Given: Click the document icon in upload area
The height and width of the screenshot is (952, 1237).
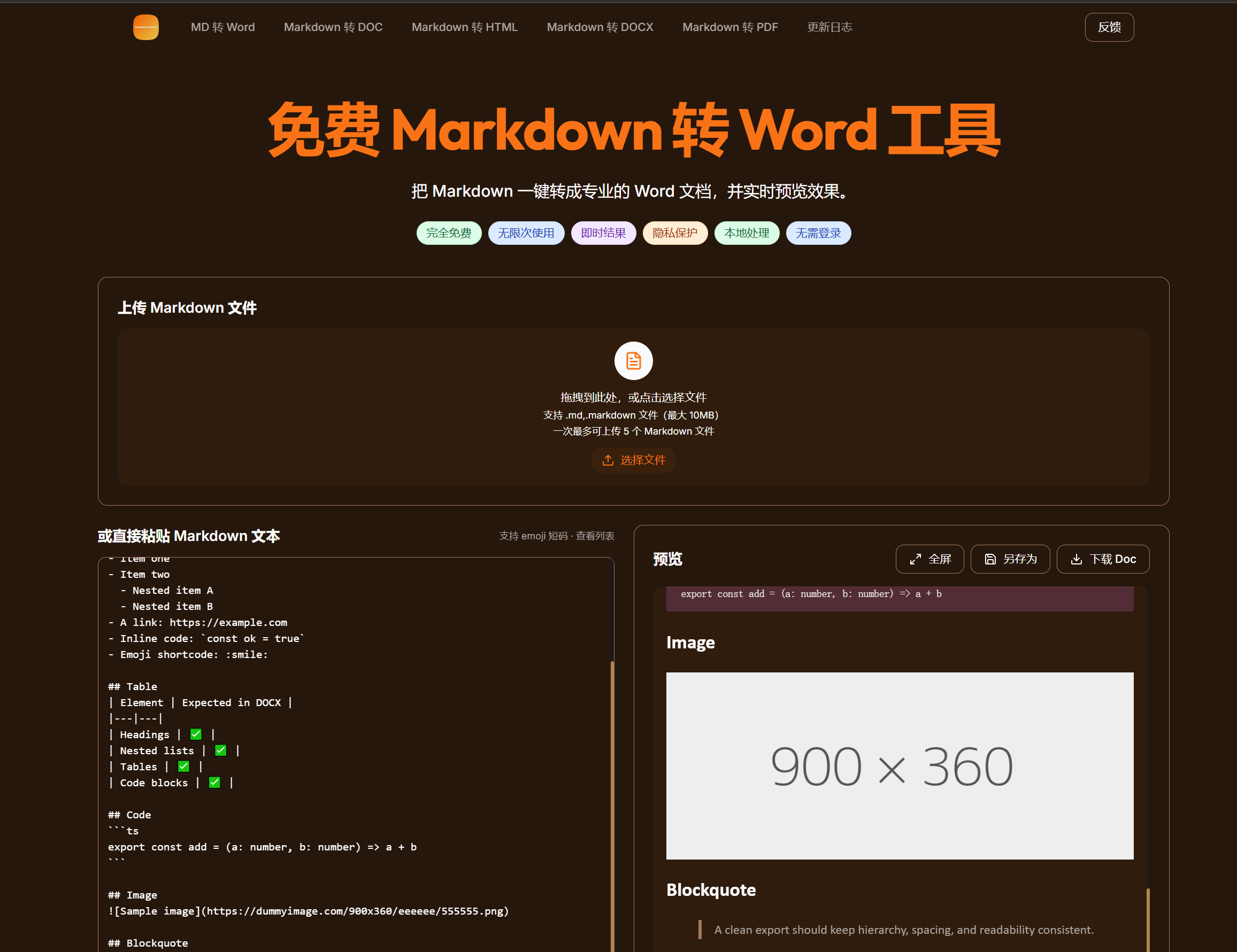Looking at the screenshot, I should click(633, 360).
